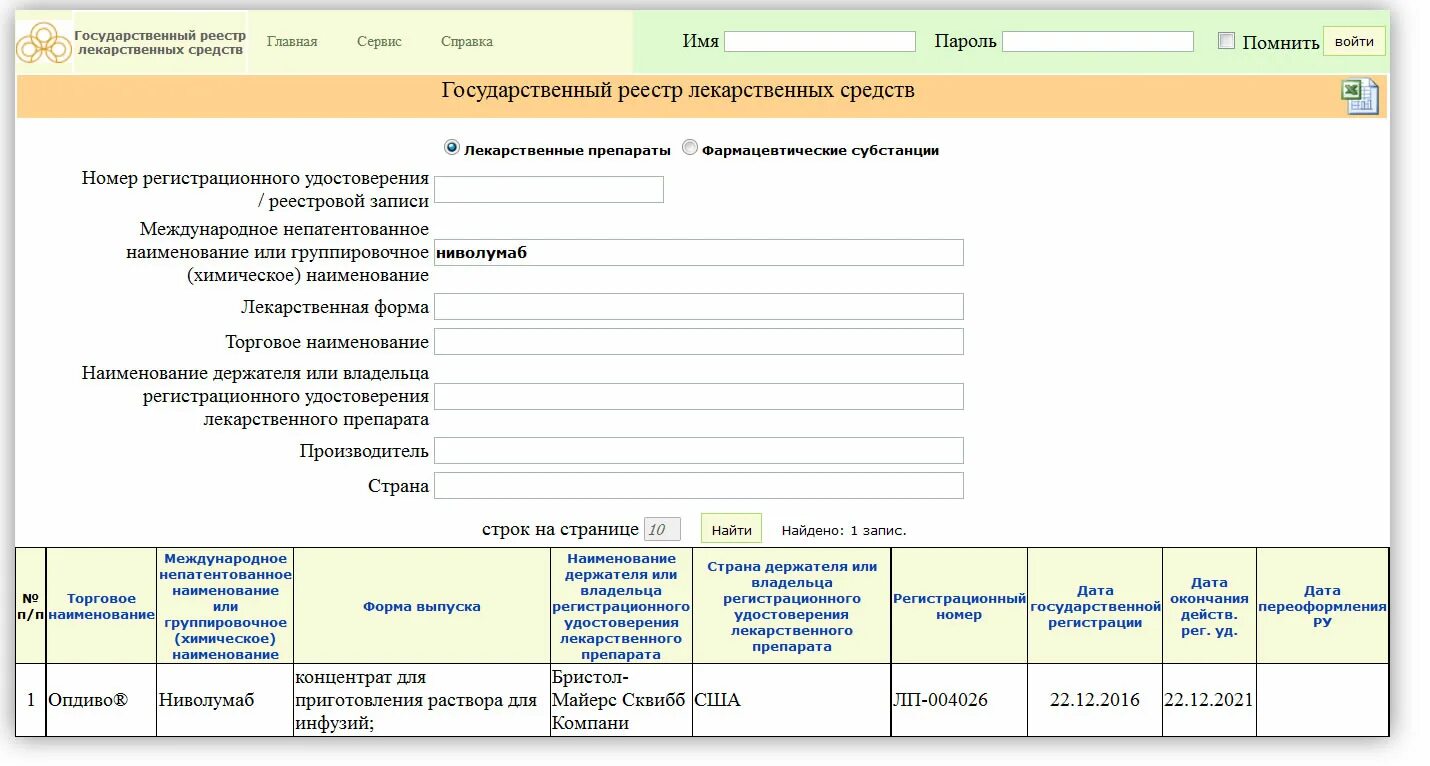Sort by Регистрационный номер column header
The width and height of the screenshot is (1430, 766).
[959, 606]
